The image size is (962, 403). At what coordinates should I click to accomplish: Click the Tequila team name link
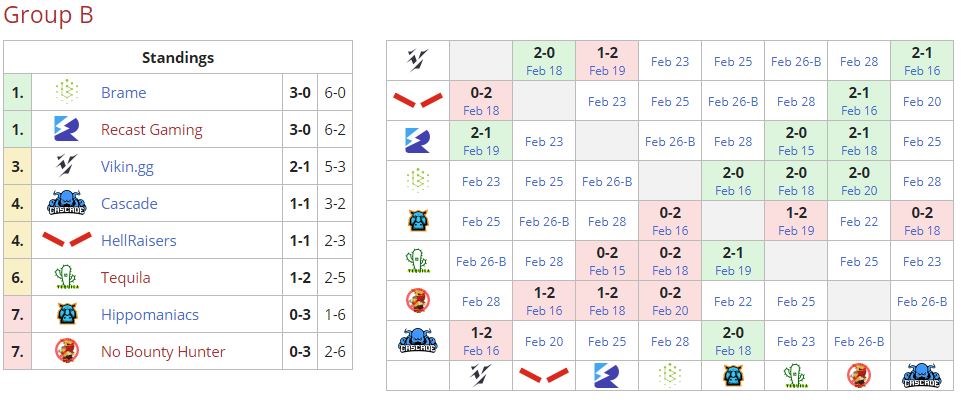coord(127,278)
